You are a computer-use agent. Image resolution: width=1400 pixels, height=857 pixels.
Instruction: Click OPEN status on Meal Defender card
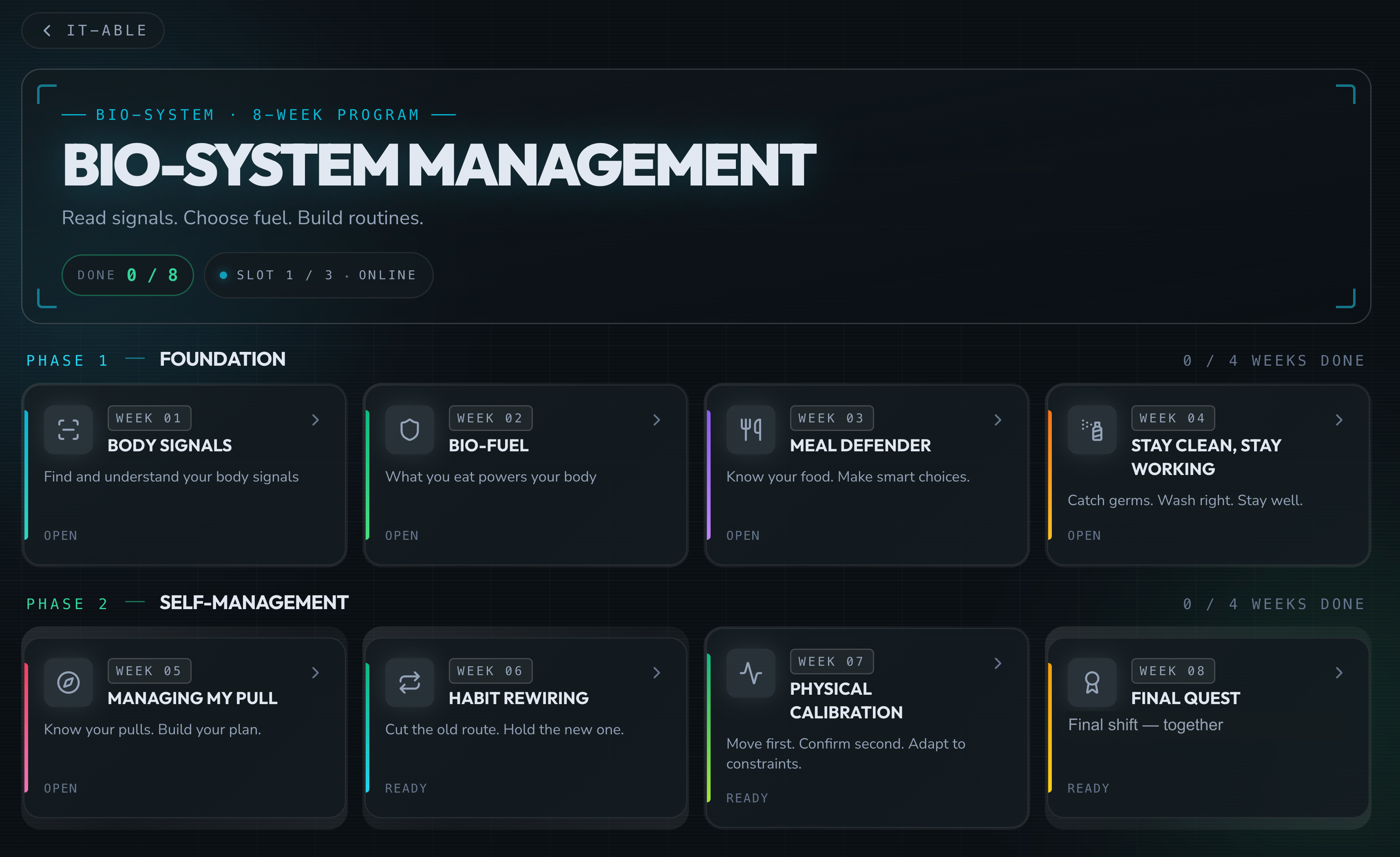coord(743,535)
